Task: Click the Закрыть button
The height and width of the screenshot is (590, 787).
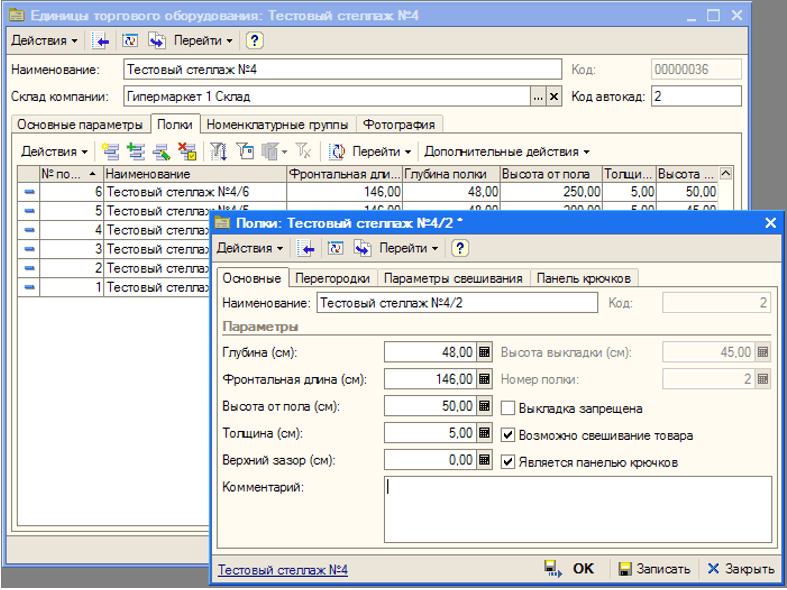Action: pos(741,569)
